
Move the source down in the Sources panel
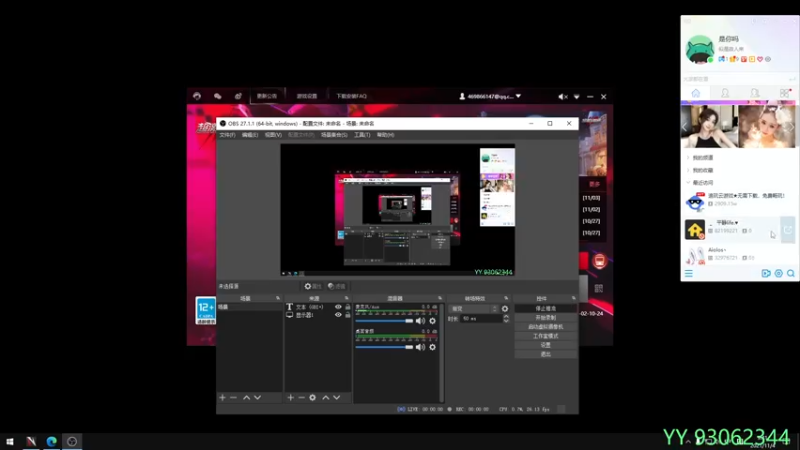[337, 397]
